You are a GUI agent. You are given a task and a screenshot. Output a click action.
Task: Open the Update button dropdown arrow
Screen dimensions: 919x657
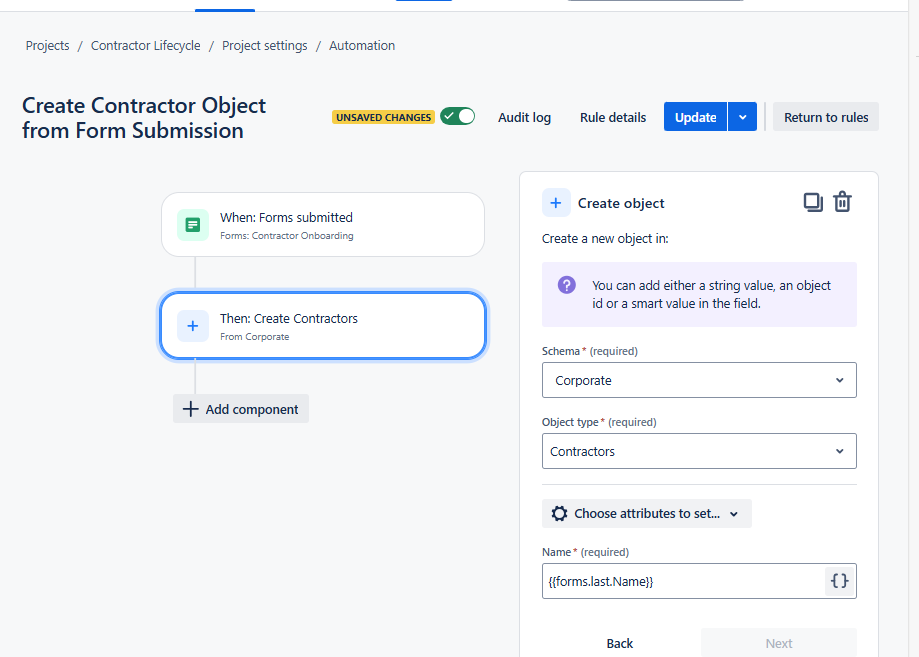[x=743, y=117]
